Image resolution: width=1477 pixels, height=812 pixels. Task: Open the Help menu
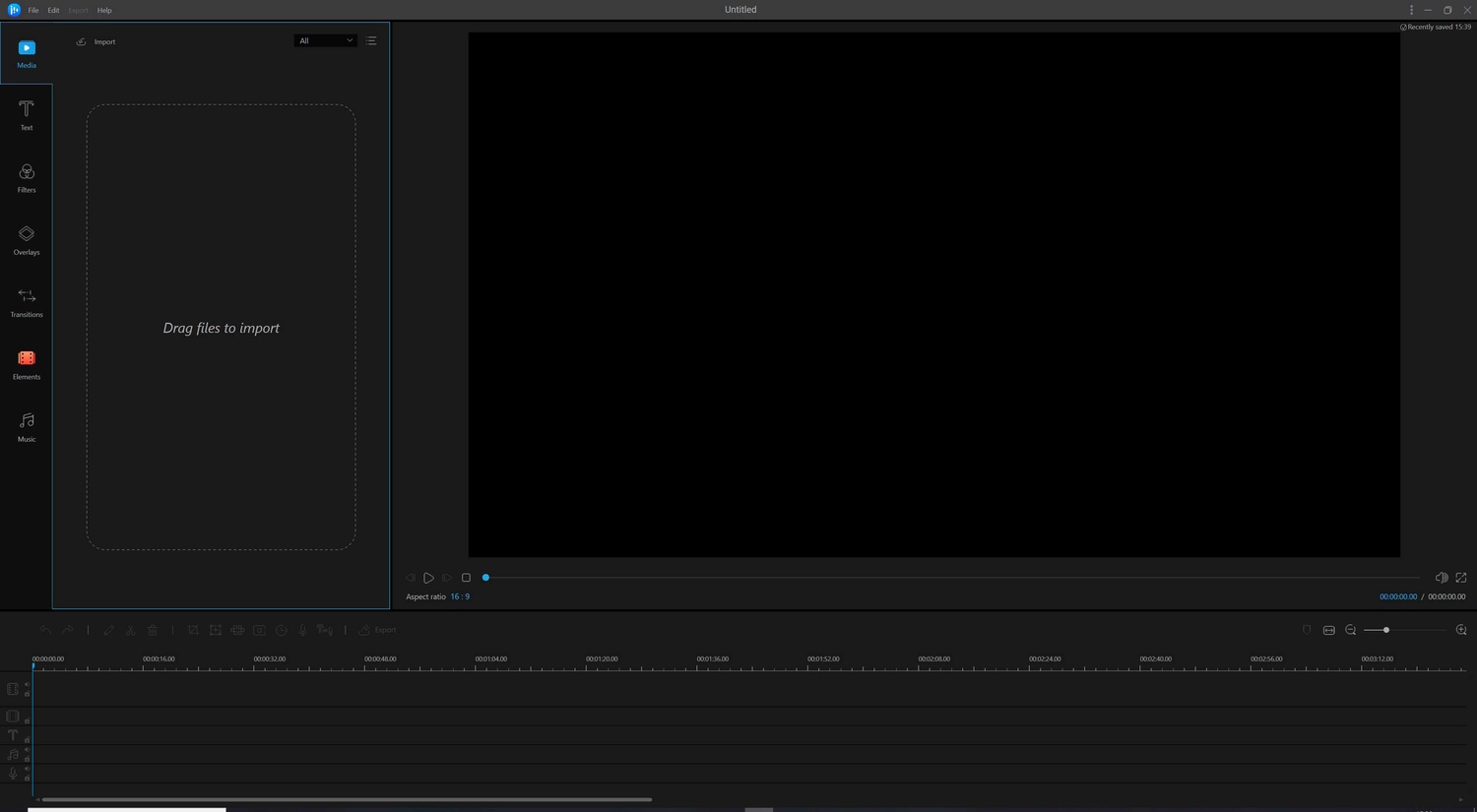coord(104,10)
